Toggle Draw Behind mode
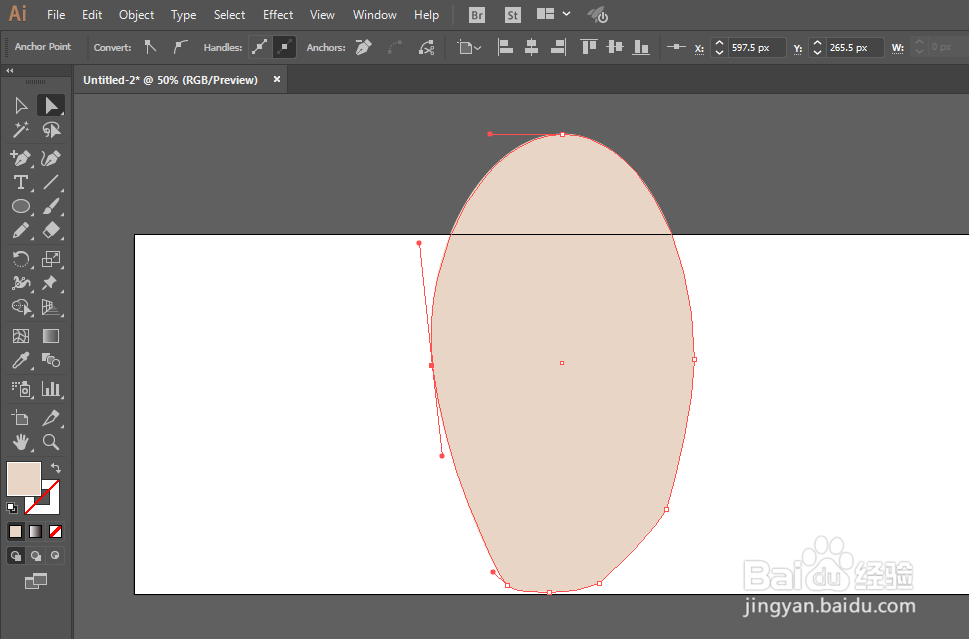Image resolution: width=969 pixels, height=639 pixels. [36, 556]
